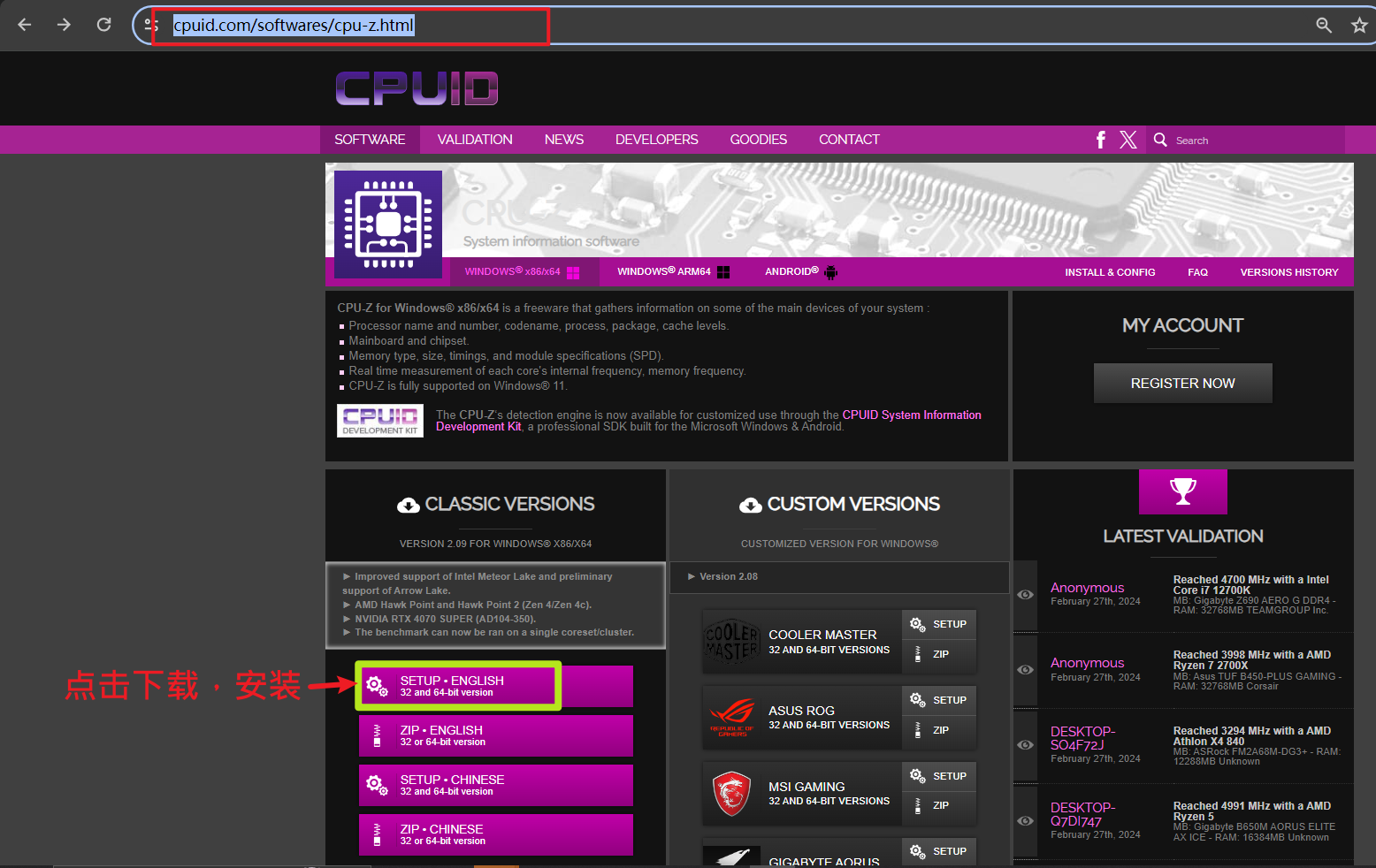Click the gear icon for ASUS ROG setup

(x=917, y=700)
